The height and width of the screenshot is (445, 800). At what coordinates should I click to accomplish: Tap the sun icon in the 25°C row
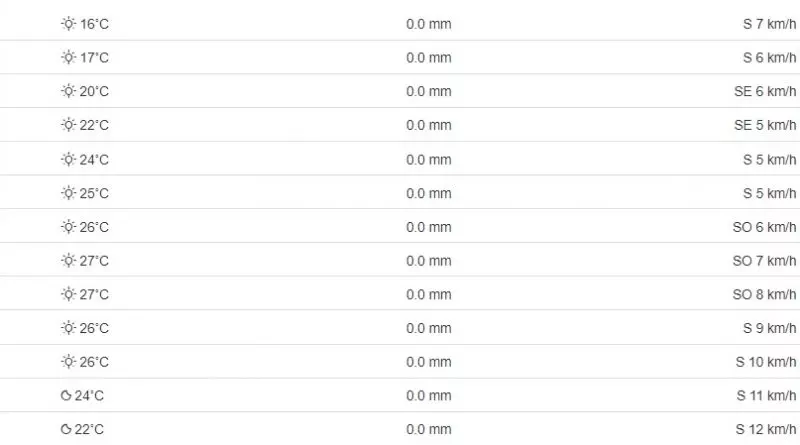pyautogui.click(x=68, y=193)
